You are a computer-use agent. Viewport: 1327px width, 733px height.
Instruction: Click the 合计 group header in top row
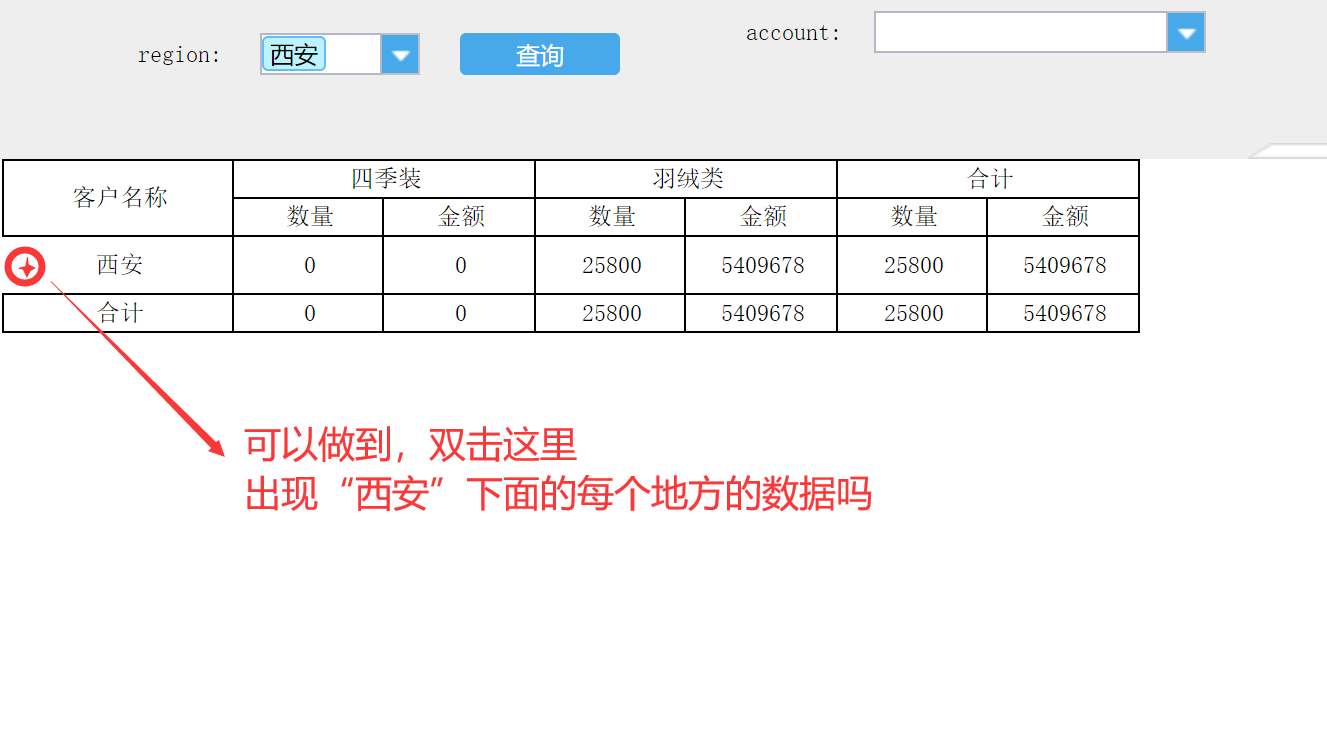point(988,179)
